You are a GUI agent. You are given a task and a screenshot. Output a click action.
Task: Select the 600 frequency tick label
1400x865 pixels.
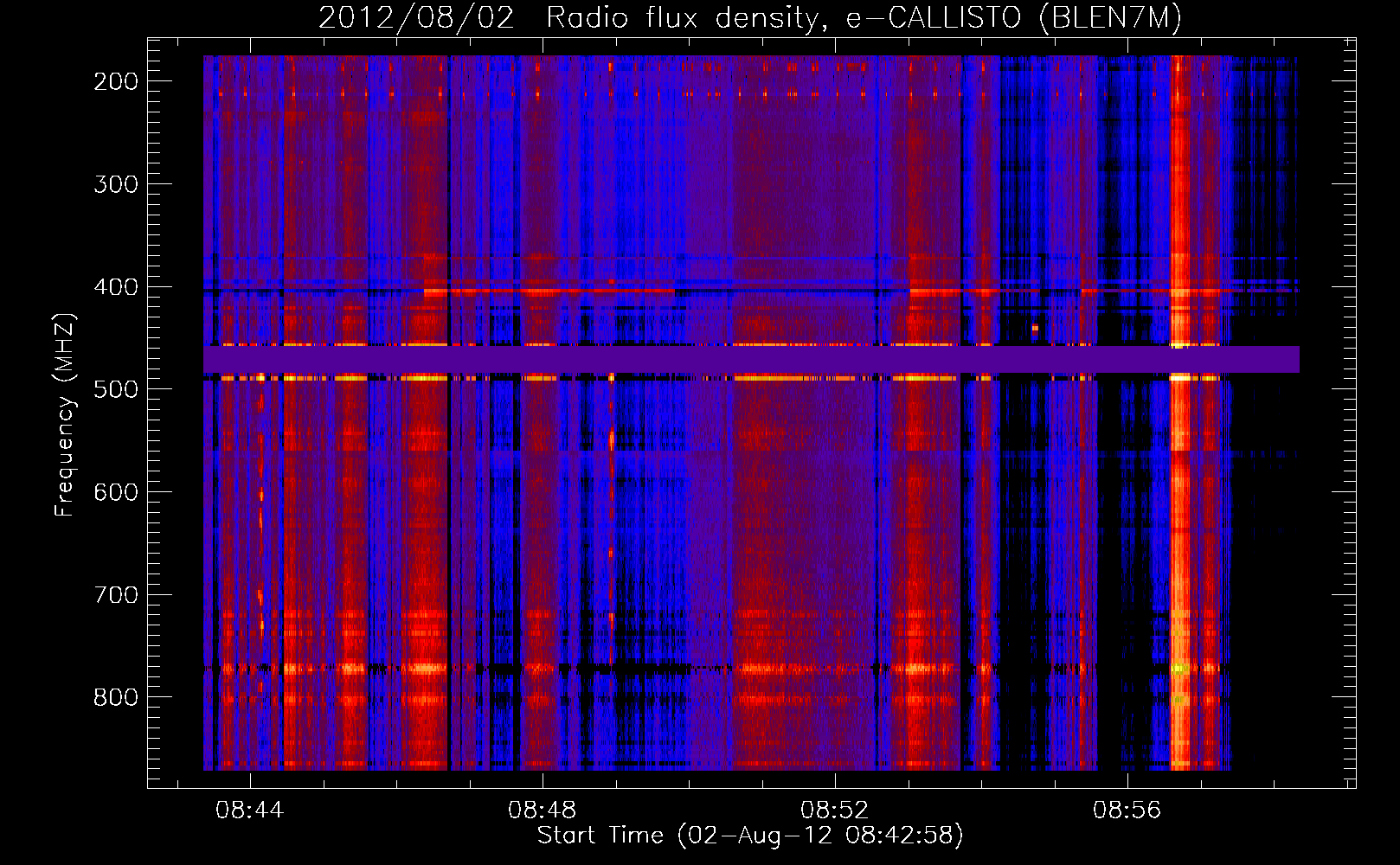tap(116, 492)
